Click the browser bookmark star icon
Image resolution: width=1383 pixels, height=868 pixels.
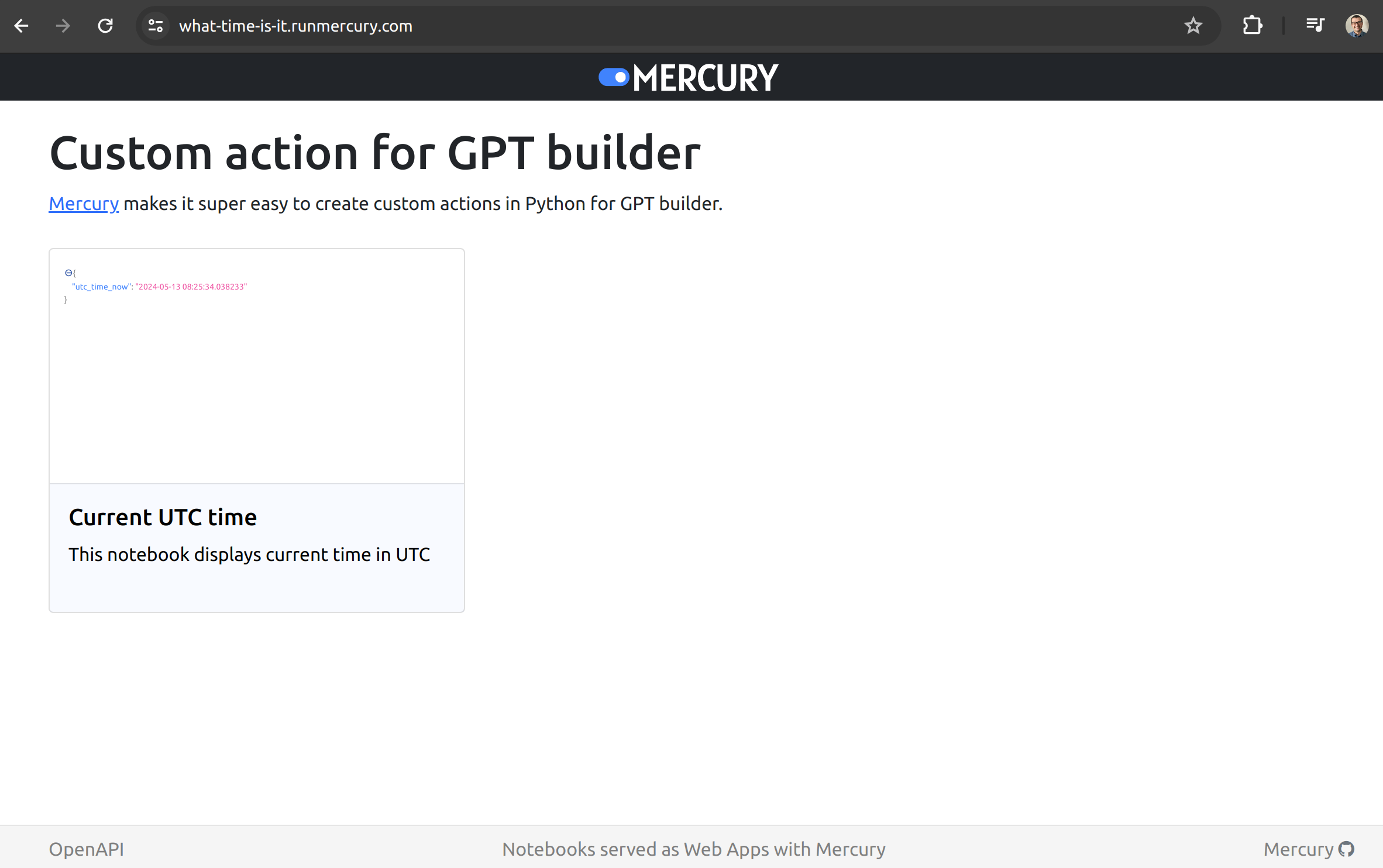tap(1194, 26)
